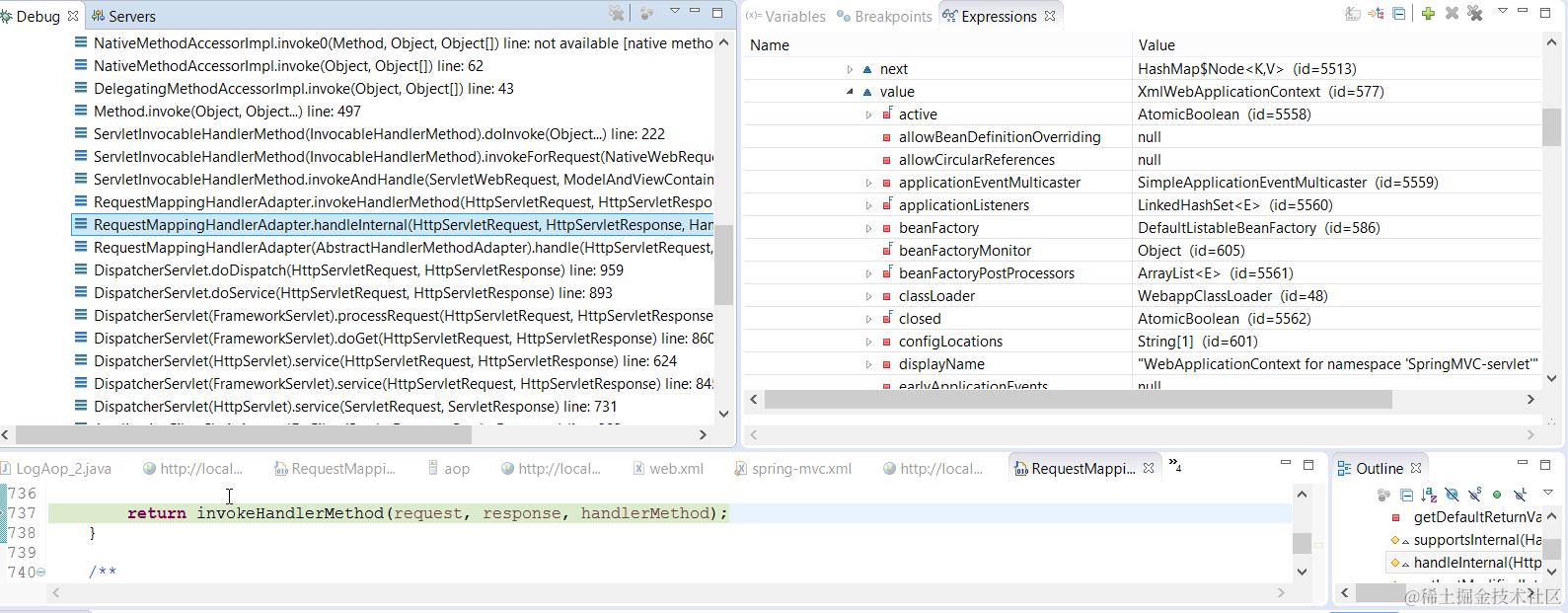Remove selected expression with single X icon
Screen dimensions: 1568x613
coord(1452,14)
